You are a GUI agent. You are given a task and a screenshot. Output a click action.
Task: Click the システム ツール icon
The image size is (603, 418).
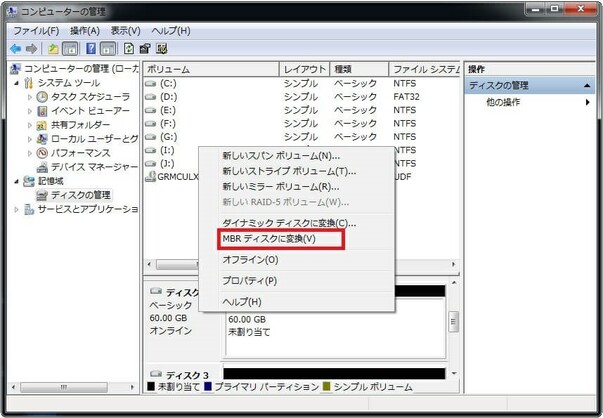point(29,83)
